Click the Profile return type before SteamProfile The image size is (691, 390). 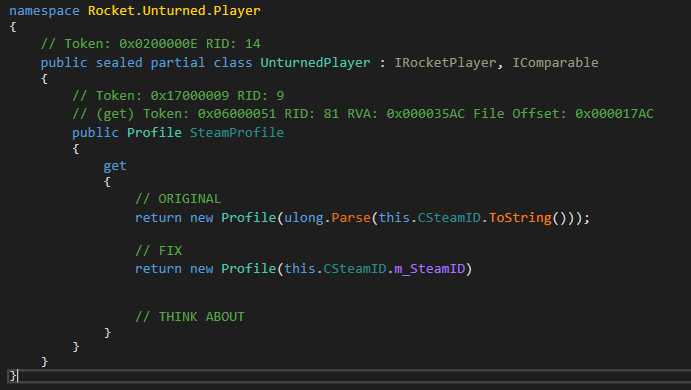[154, 133]
